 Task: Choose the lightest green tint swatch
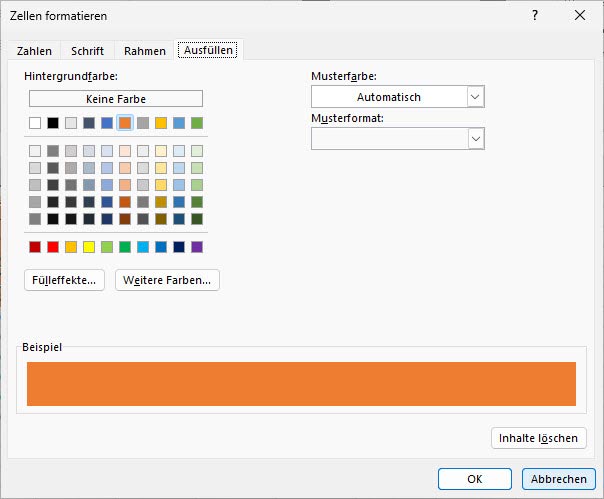[197, 151]
